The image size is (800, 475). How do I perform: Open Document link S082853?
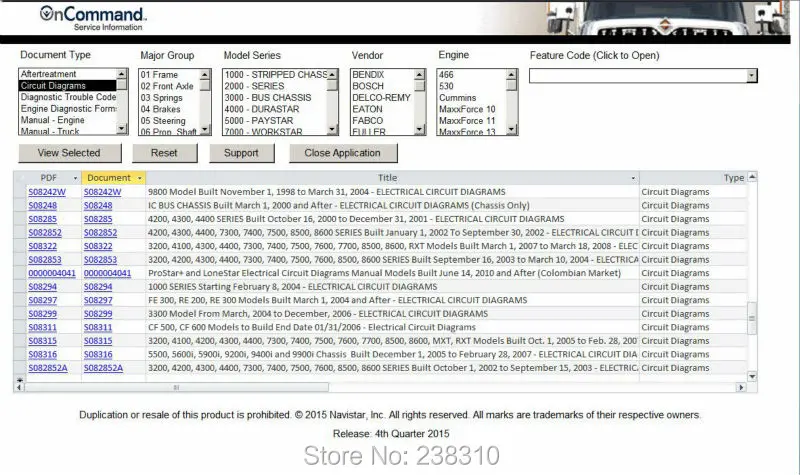[x=101, y=260]
